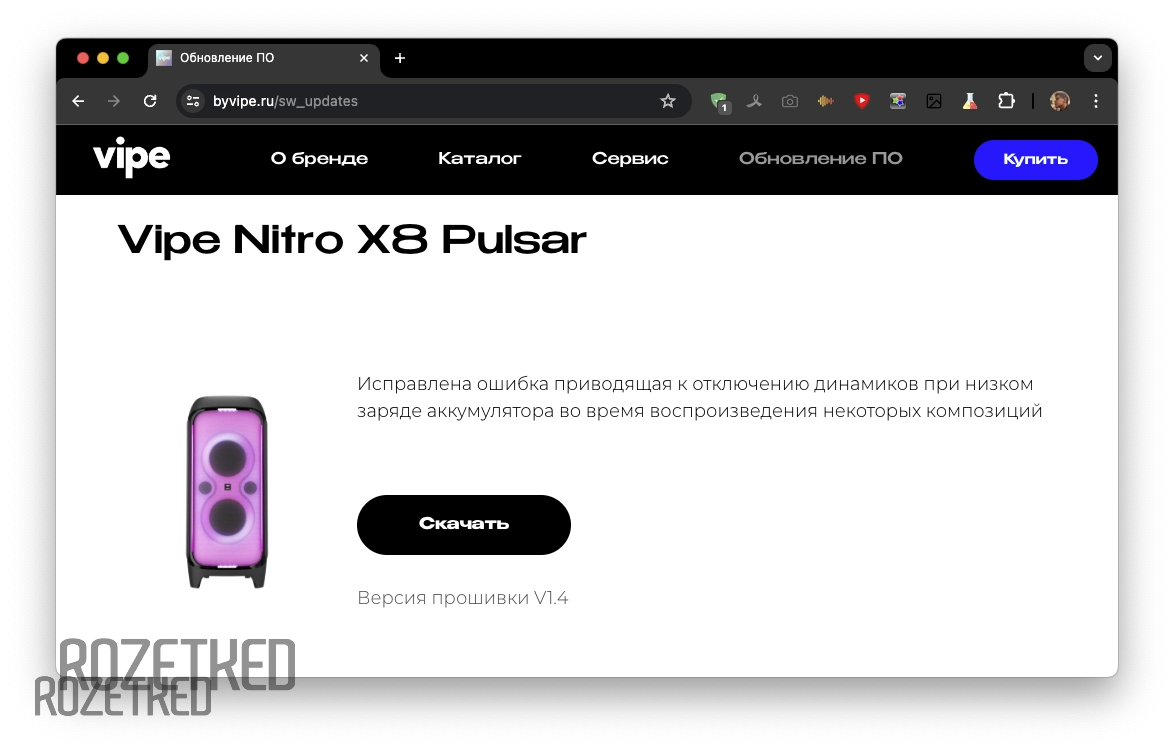The image size is (1174, 751).
Task: Open the image picture extension icon
Action: 934,101
